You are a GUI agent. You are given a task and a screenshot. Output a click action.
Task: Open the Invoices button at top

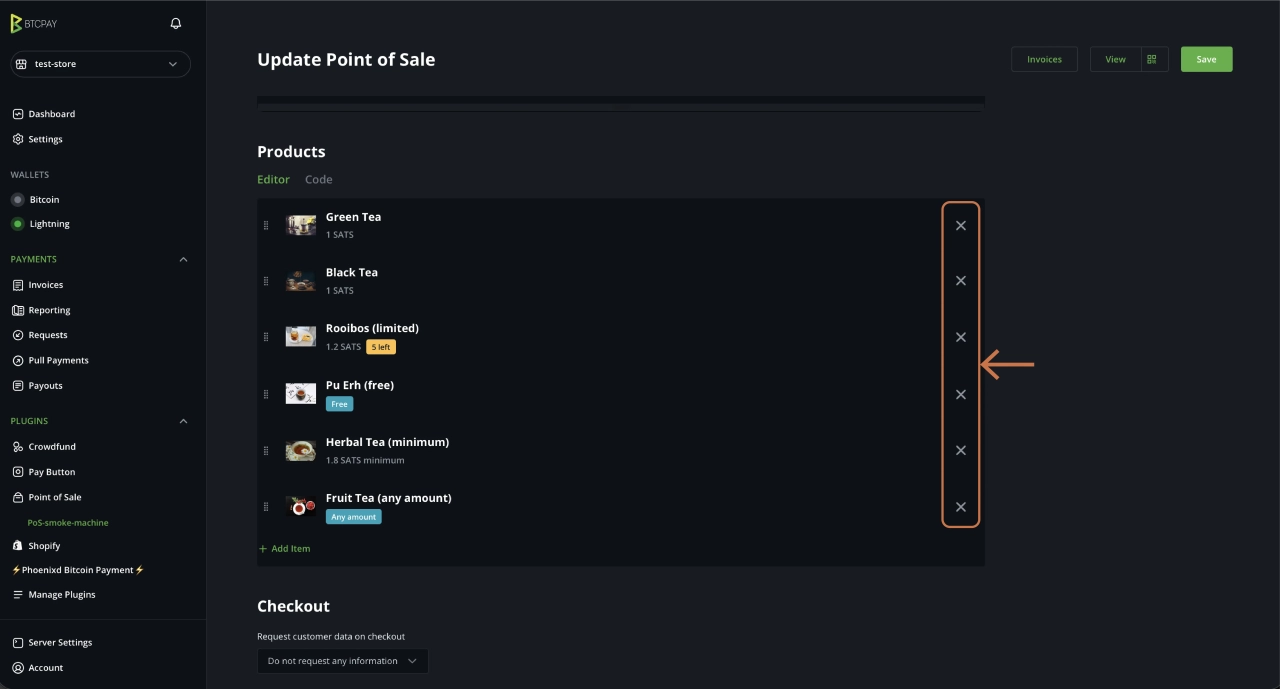pos(1044,59)
